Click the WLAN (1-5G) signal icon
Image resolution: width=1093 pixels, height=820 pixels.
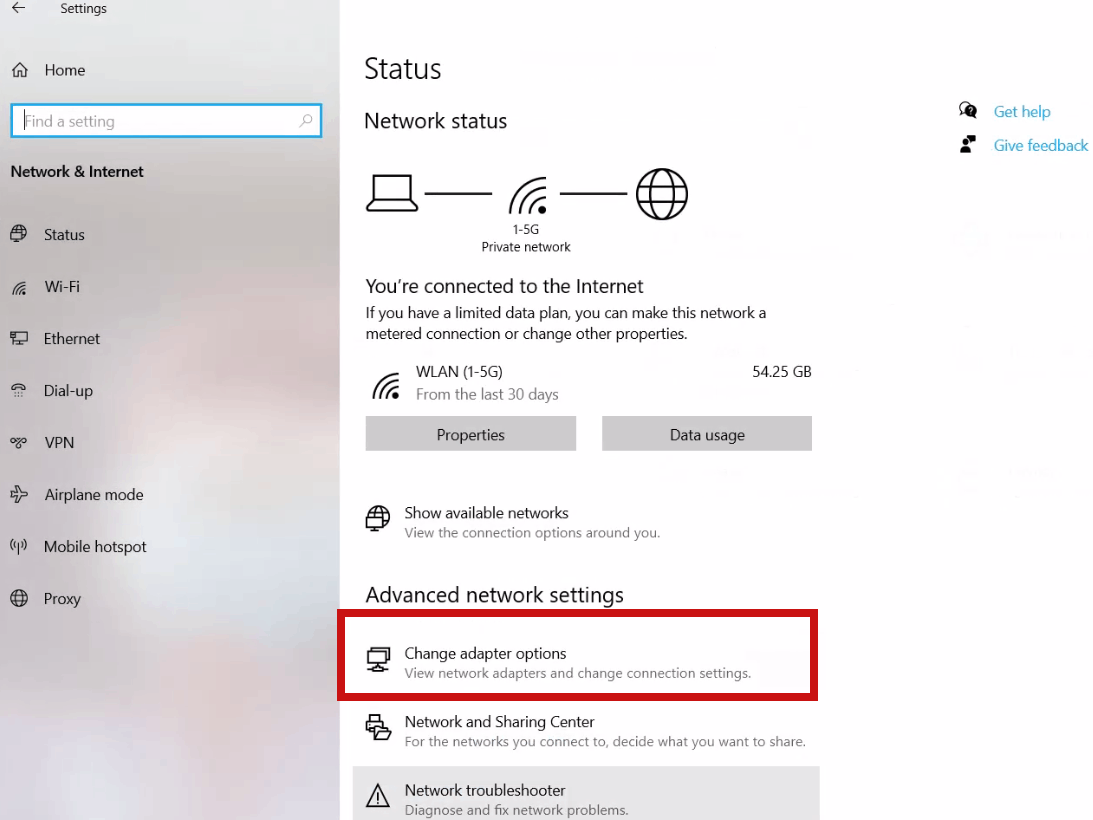385,386
